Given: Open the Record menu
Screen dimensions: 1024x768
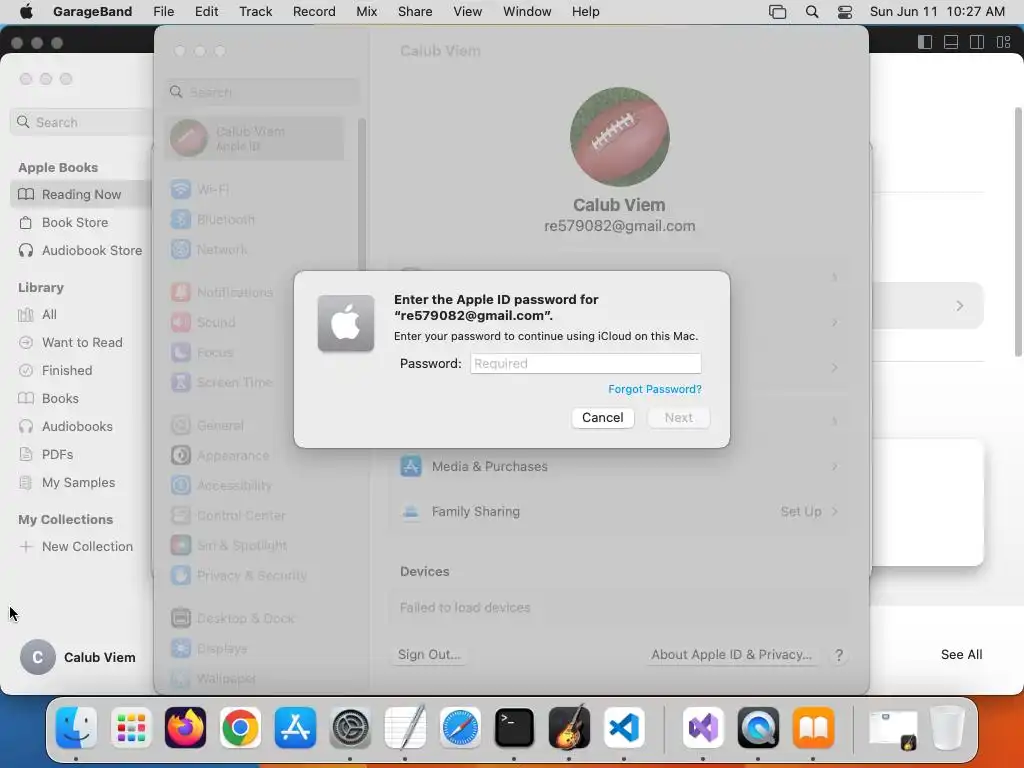Looking at the screenshot, I should click(x=314, y=12).
